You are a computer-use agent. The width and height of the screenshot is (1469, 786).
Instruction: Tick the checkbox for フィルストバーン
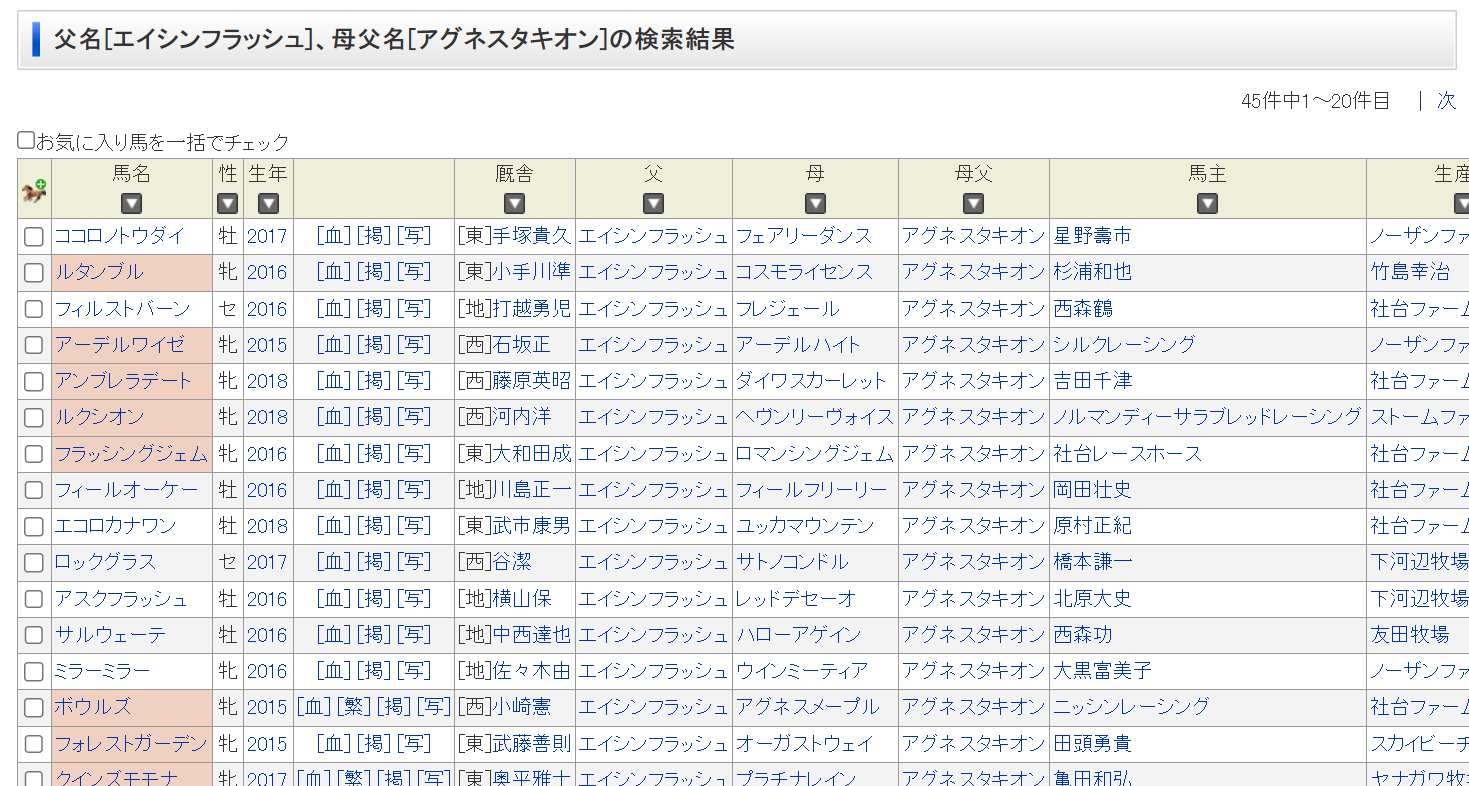(x=34, y=309)
